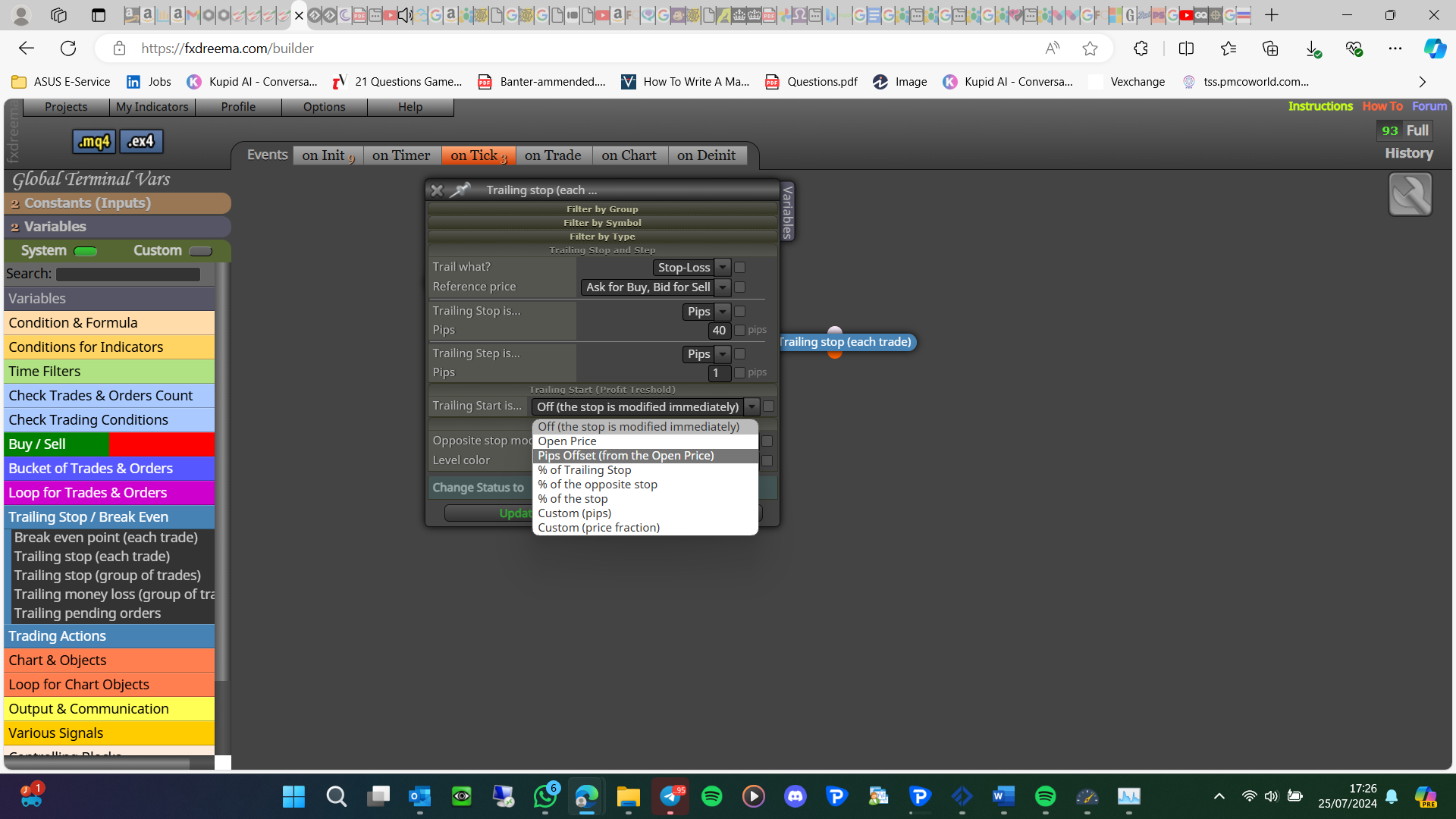Screen dimensions: 1456x819
Task: Tick the checkbox beside Trail what?
Action: click(x=740, y=267)
